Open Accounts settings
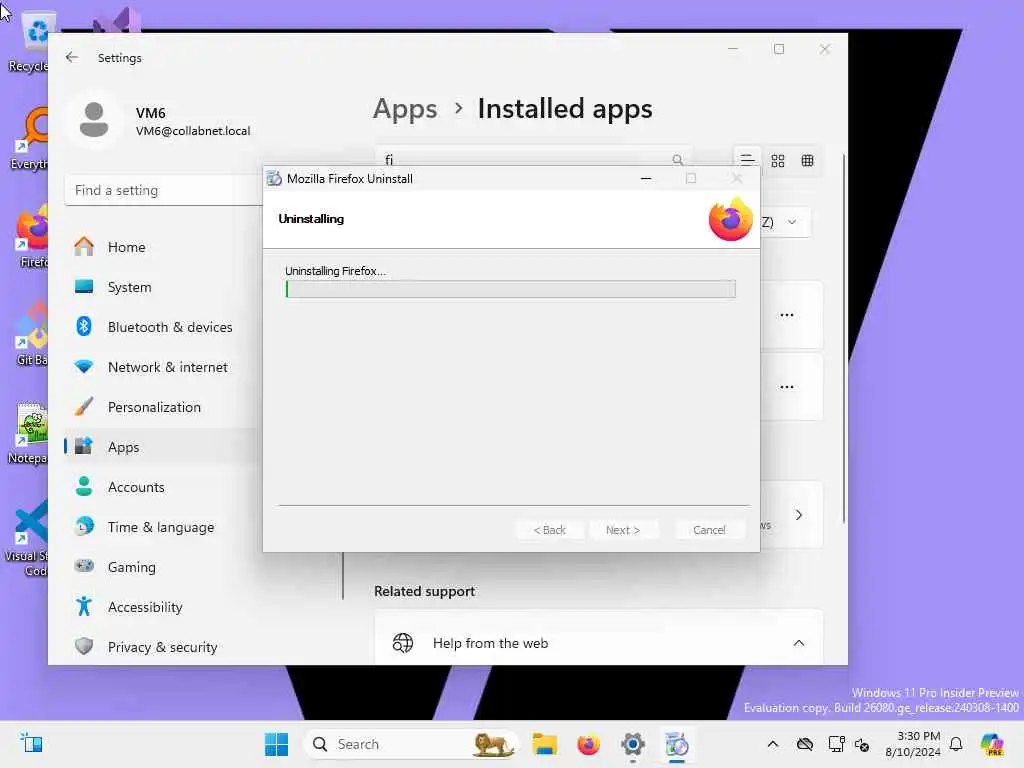This screenshot has height=768, width=1024. (136, 487)
